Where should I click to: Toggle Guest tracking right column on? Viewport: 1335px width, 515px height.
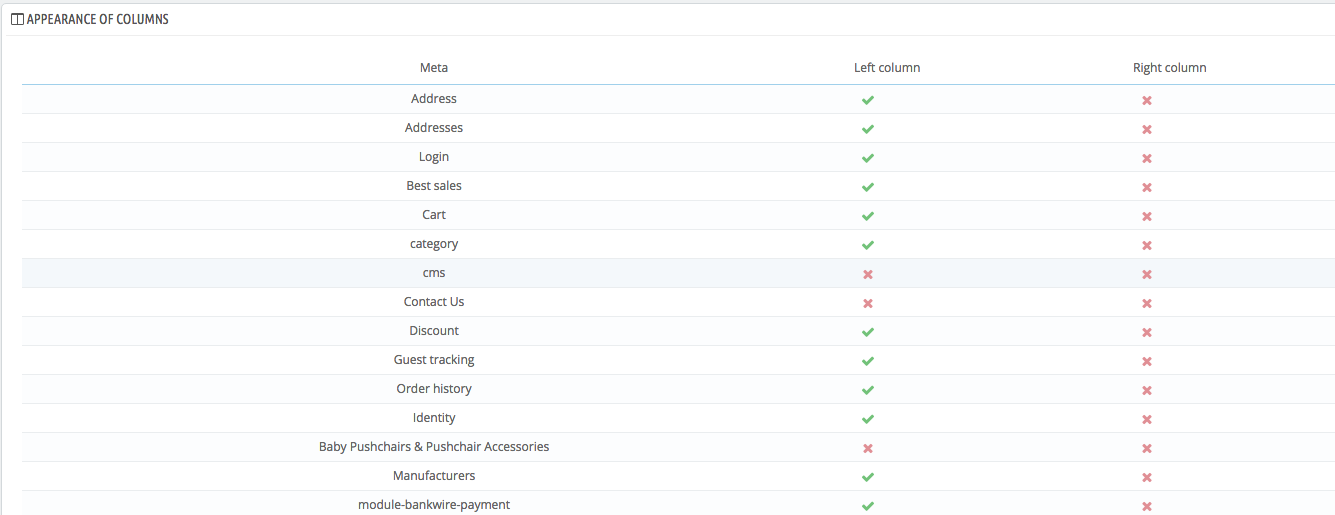pyautogui.click(x=1147, y=361)
